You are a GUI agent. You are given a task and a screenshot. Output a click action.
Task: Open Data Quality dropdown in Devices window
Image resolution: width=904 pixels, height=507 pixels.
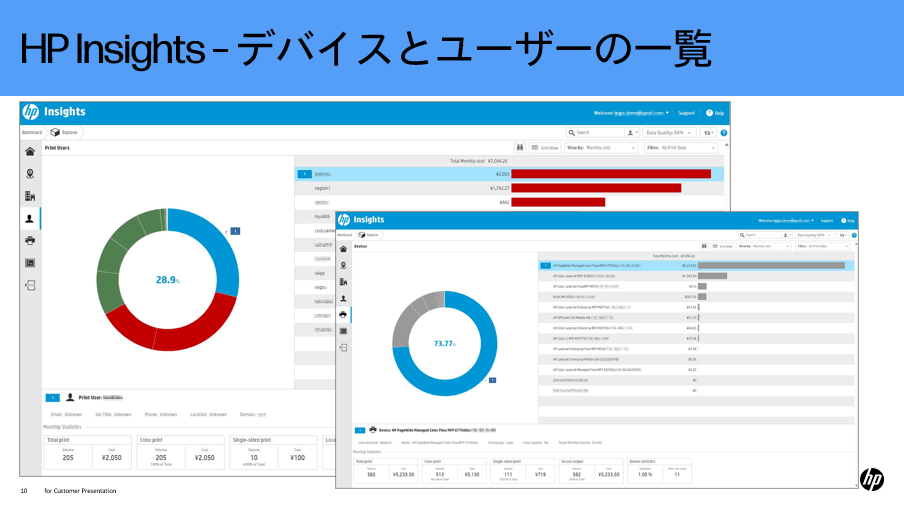pyautogui.click(x=813, y=235)
